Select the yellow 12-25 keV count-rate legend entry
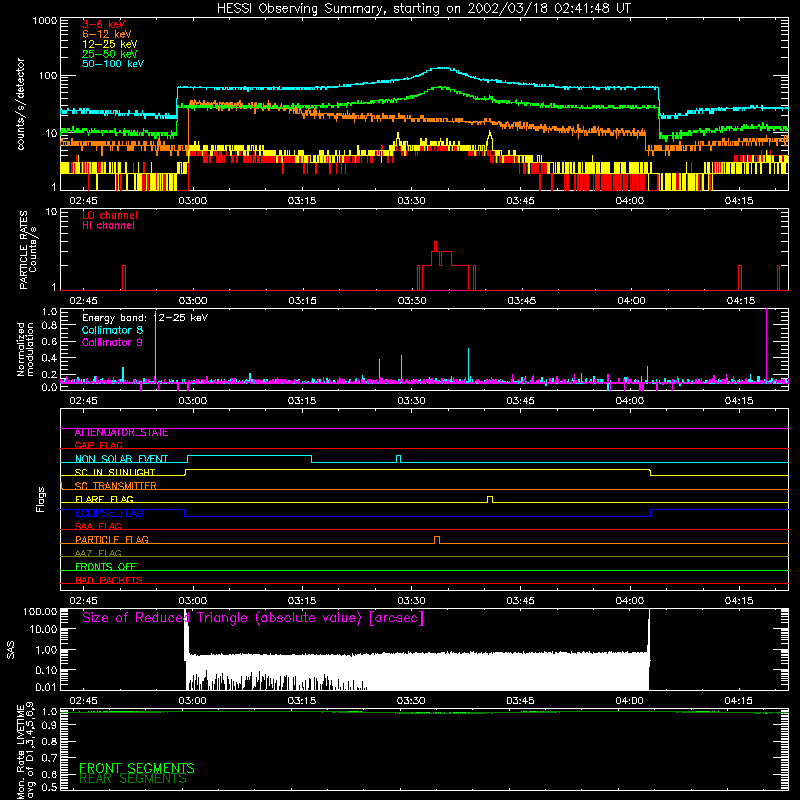Image resolution: width=800 pixels, height=800 pixels. tap(110, 44)
